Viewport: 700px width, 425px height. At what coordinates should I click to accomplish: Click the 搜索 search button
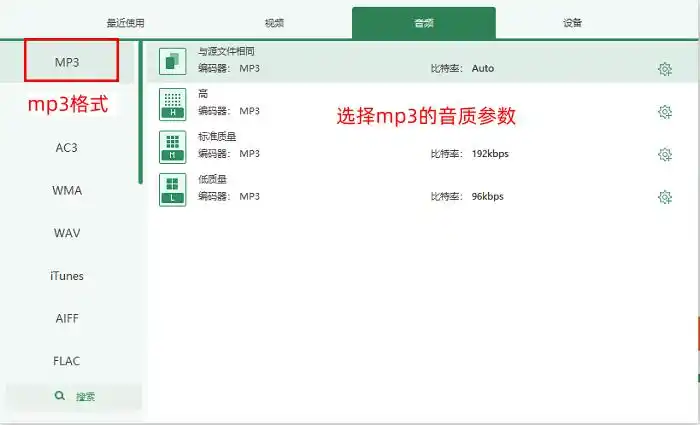[x=74, y=397]
